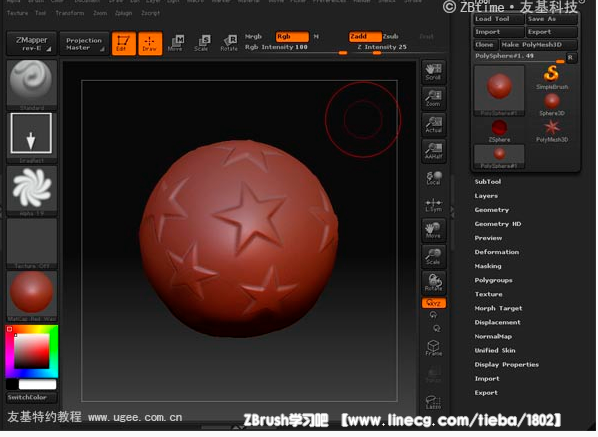This screenshot has width=598, height=437.
Task: Pick a hue in the color picker square
Action: [x=32, y=351]
